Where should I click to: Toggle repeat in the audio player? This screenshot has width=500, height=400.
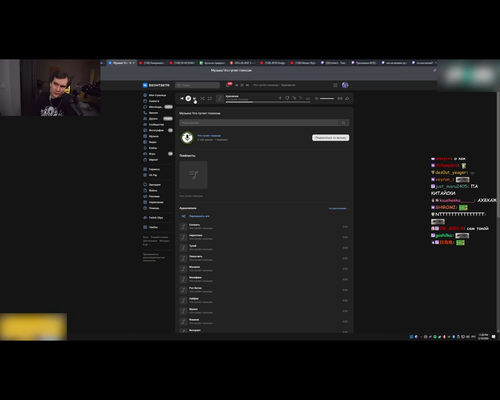click(210, 98)
